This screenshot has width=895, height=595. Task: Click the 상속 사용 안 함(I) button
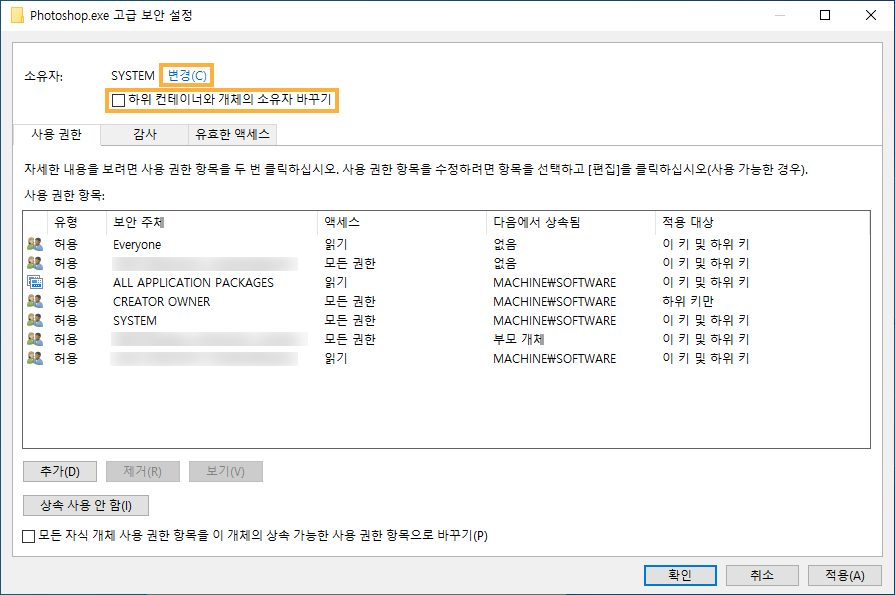coord(85,505)
